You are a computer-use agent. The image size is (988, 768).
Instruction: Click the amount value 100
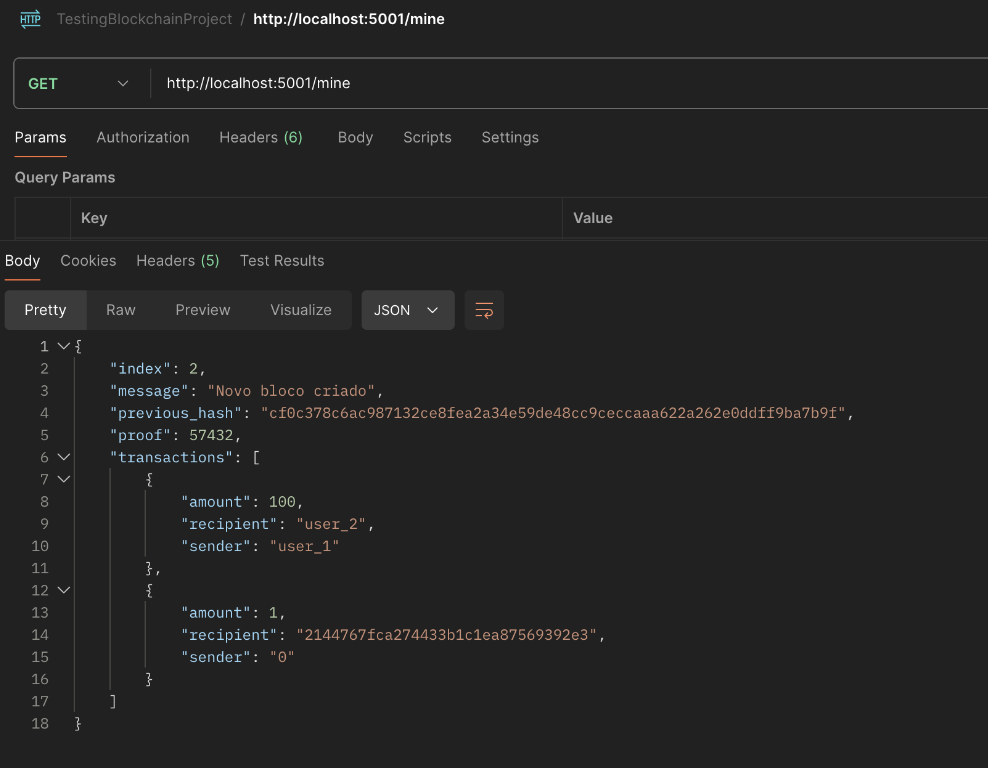pos(282,501)
